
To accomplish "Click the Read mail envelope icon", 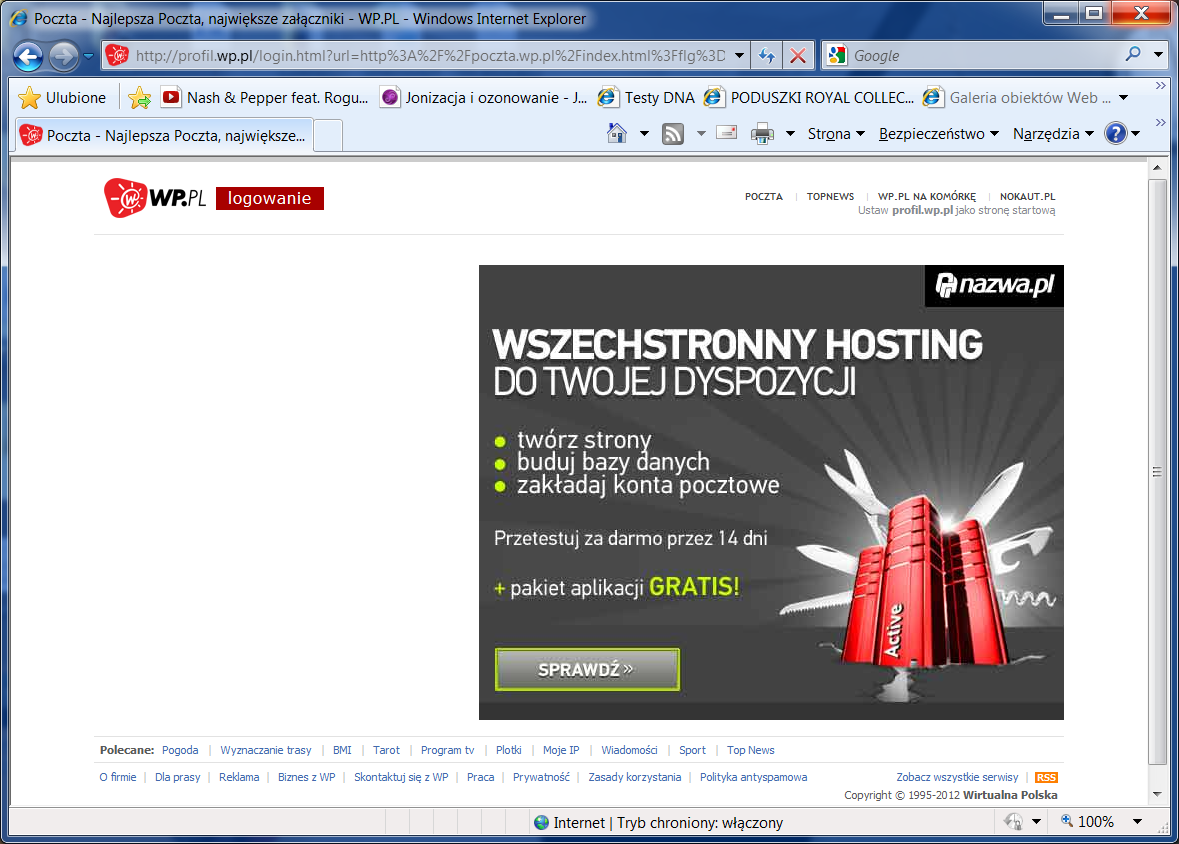I will pos(726,133).
